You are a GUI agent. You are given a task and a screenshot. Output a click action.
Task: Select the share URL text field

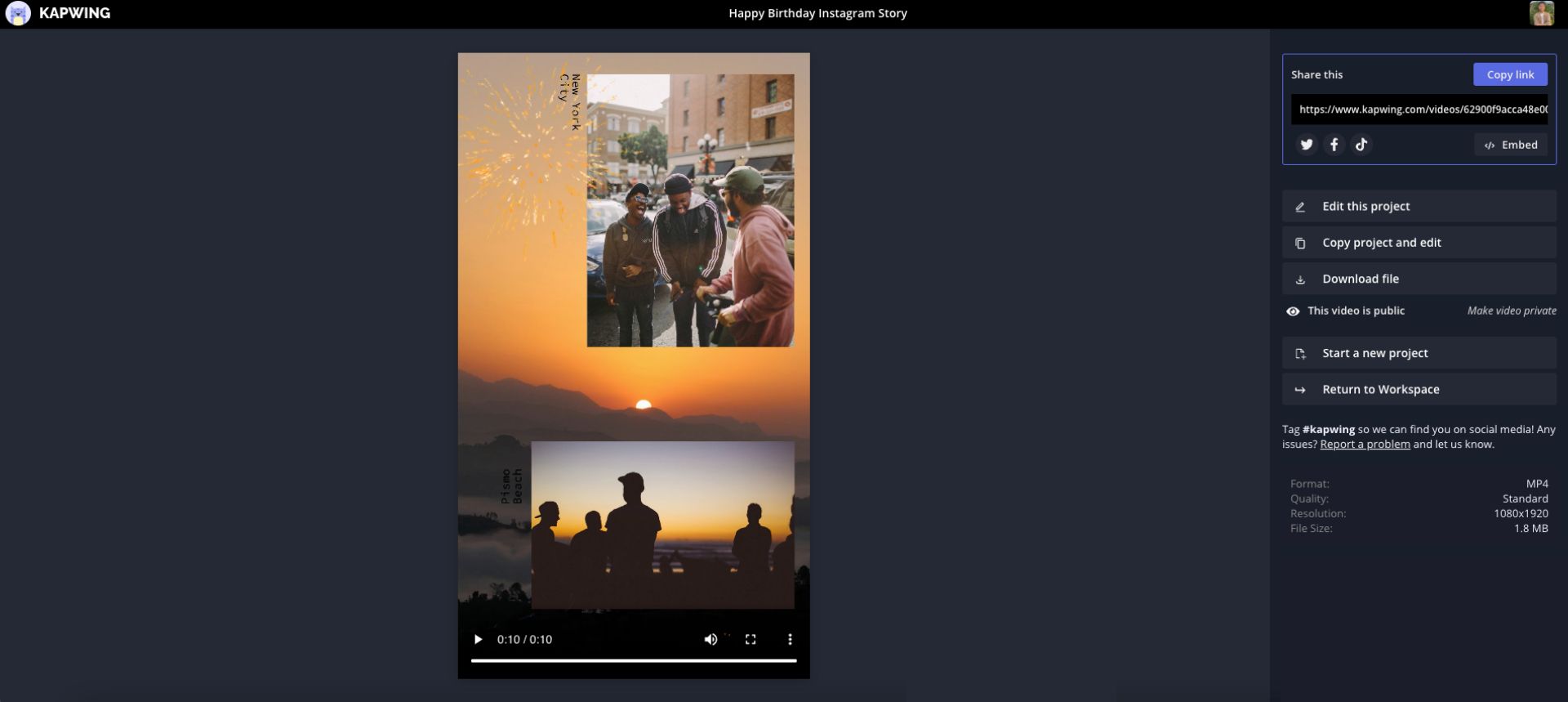(1419, 110)
